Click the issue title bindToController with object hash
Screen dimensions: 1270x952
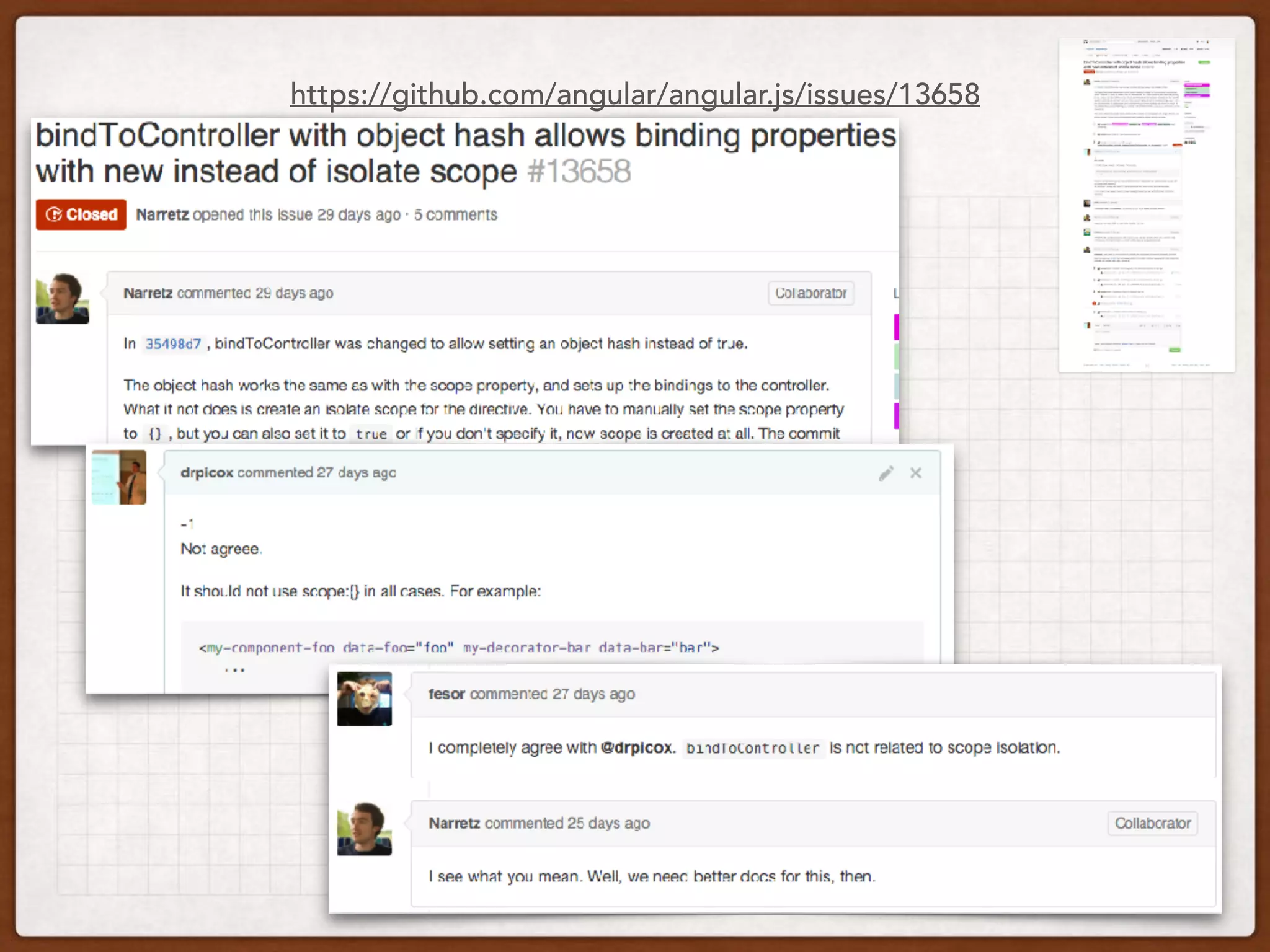click(465, 153)
